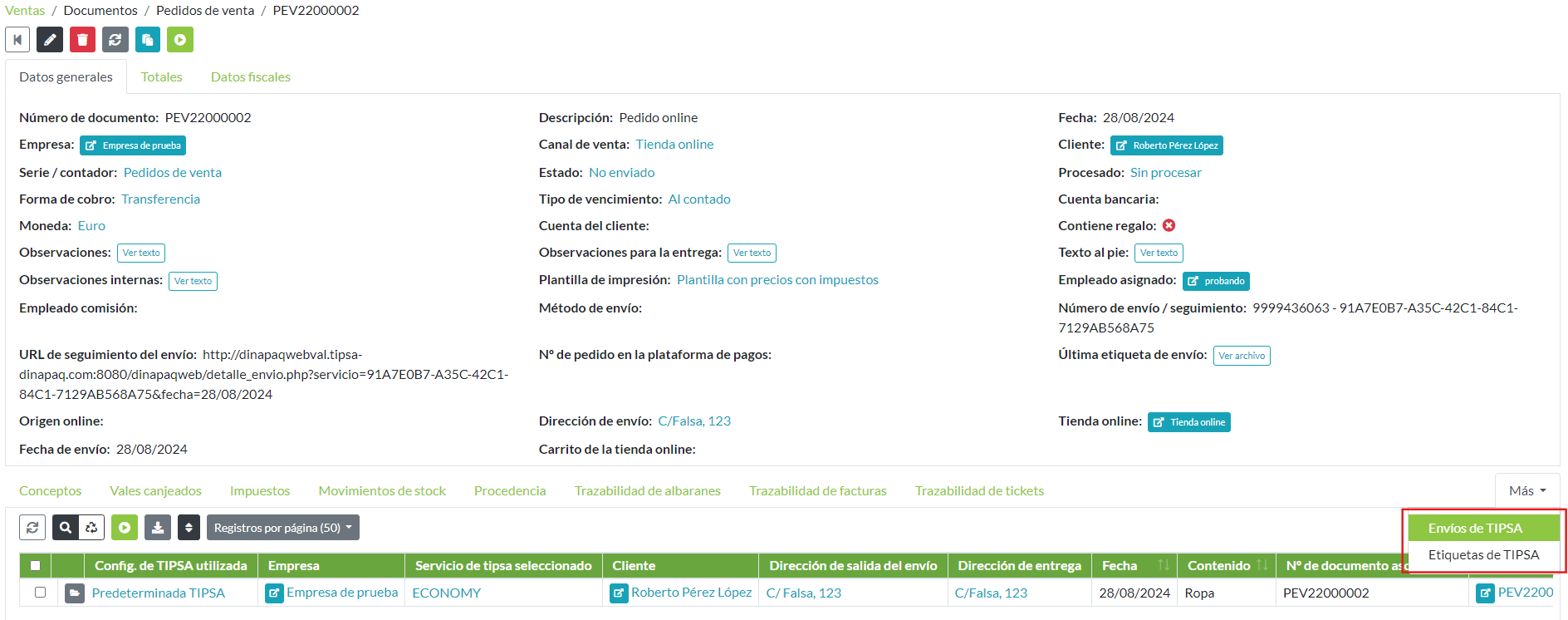Open the Más dropdown menu

tap(1526, 491)
